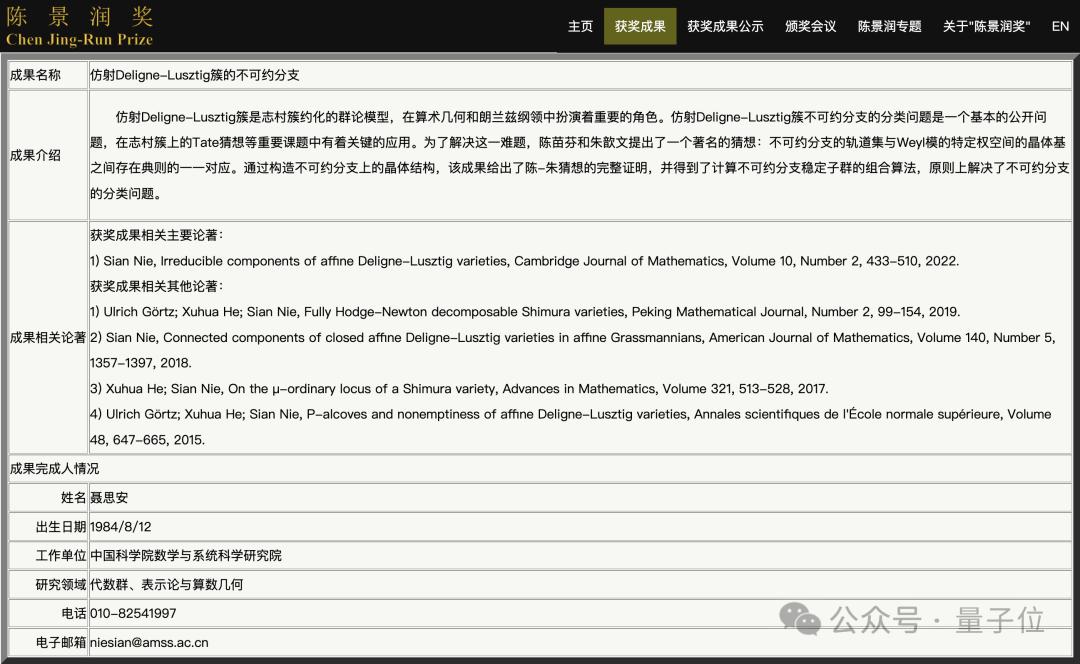Click the American Journal of Mathematics citation

tap(572, 350)
